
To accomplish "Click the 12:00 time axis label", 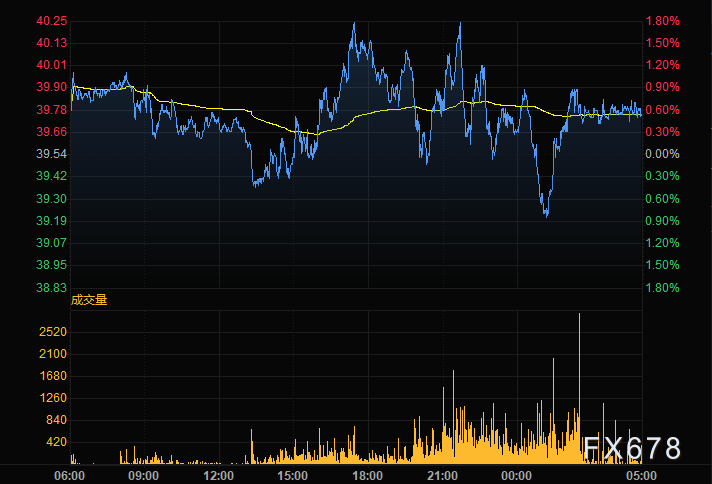I will pyautogui.click(x=218, y=476).
